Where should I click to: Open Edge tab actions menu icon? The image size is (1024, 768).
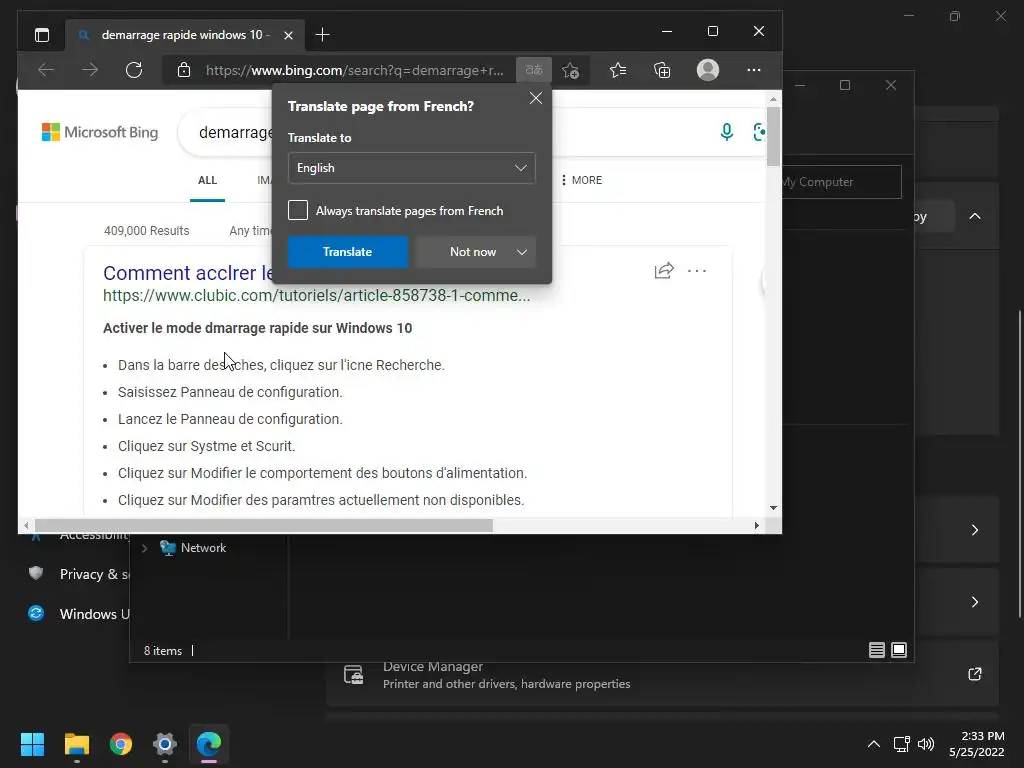[42, 35]
